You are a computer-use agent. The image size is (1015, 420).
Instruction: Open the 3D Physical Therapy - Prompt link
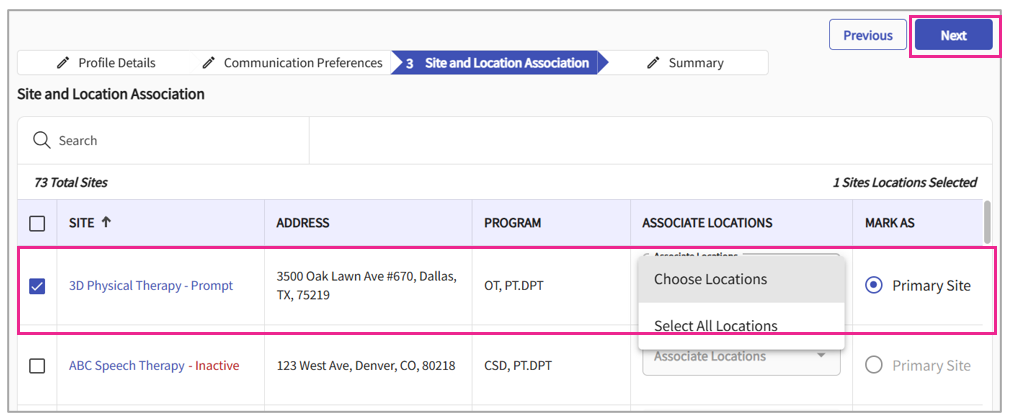point(150,286)
